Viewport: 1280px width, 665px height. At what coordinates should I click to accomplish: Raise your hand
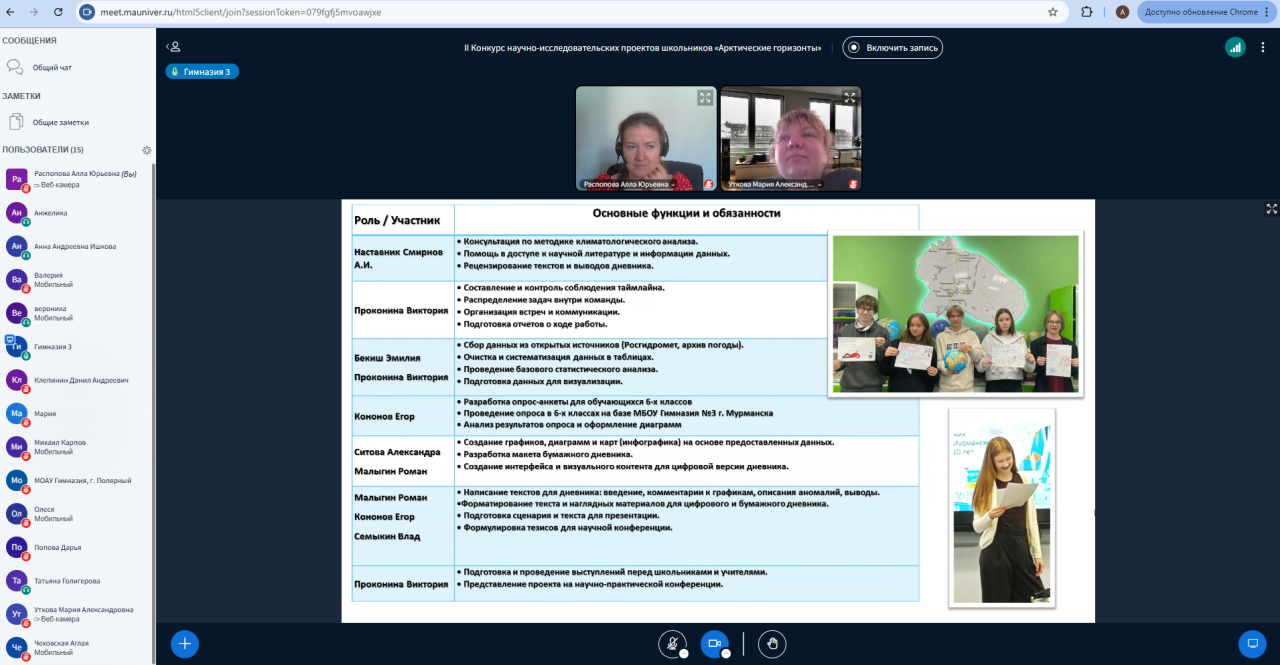pos(771,644)
